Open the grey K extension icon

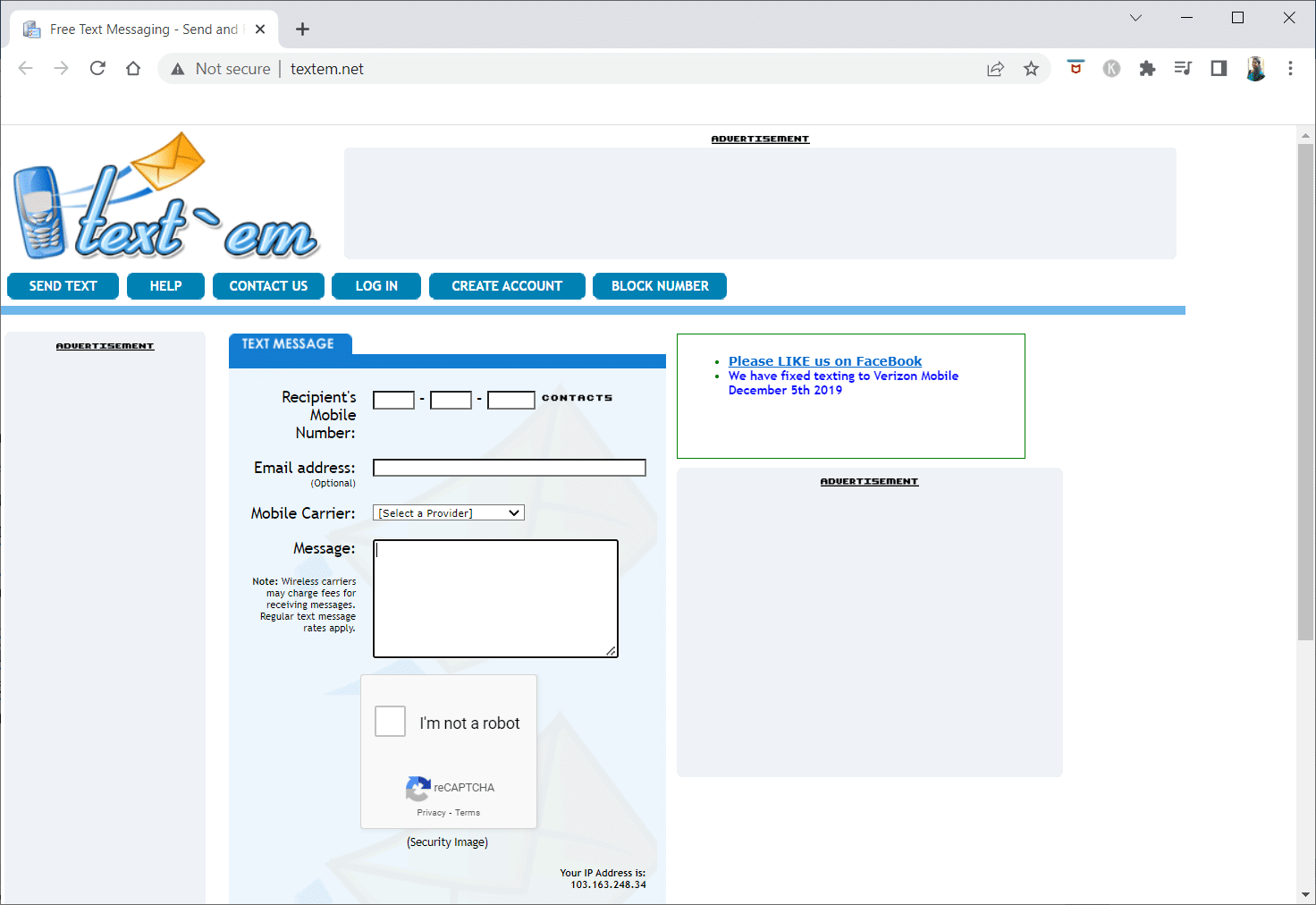pyautogui.click(x=1111, y=69)
